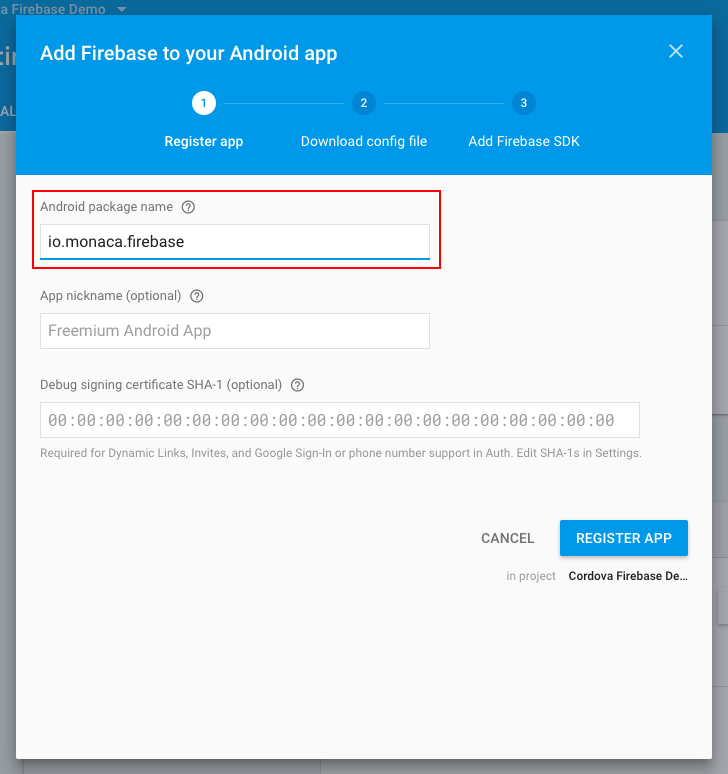The height and width of the screenshot is (774, 728).
Task: Click help icon beside Android package name
Action: point(188,207)
